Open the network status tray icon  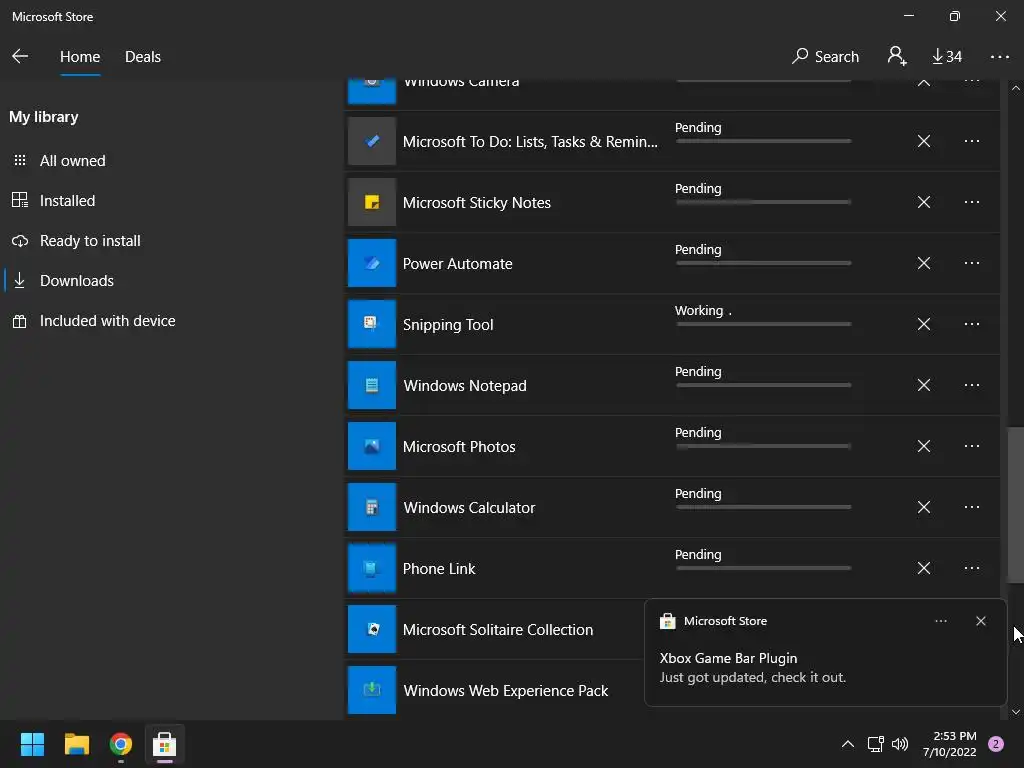[x=876, y=744]
